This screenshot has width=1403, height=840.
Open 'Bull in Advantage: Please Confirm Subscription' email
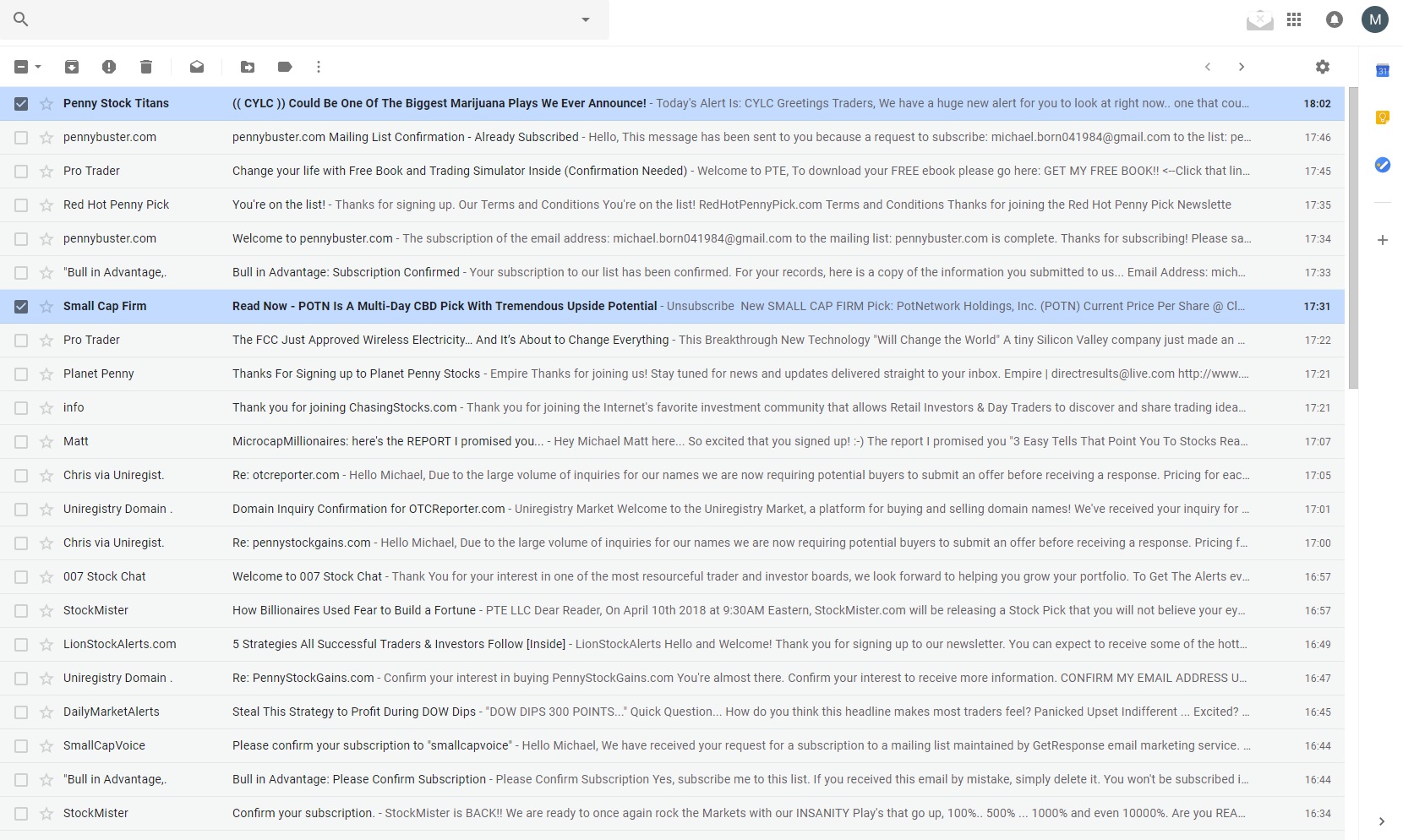click(x=672, y=780)
